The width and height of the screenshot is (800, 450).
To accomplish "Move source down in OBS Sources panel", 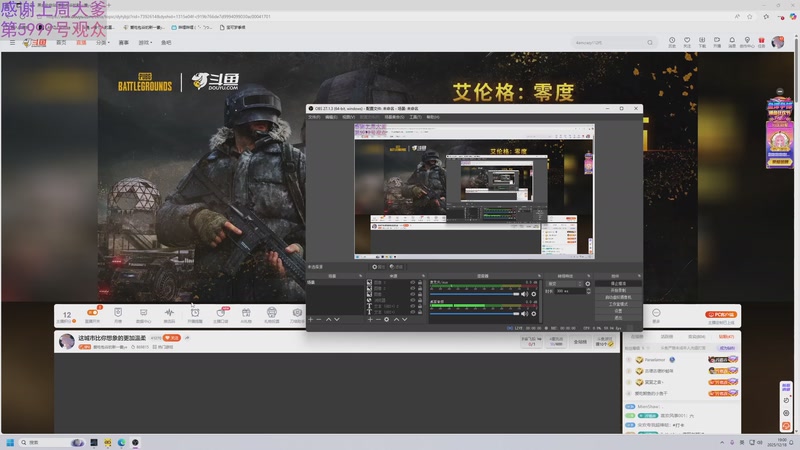I will tap(405, 319).
